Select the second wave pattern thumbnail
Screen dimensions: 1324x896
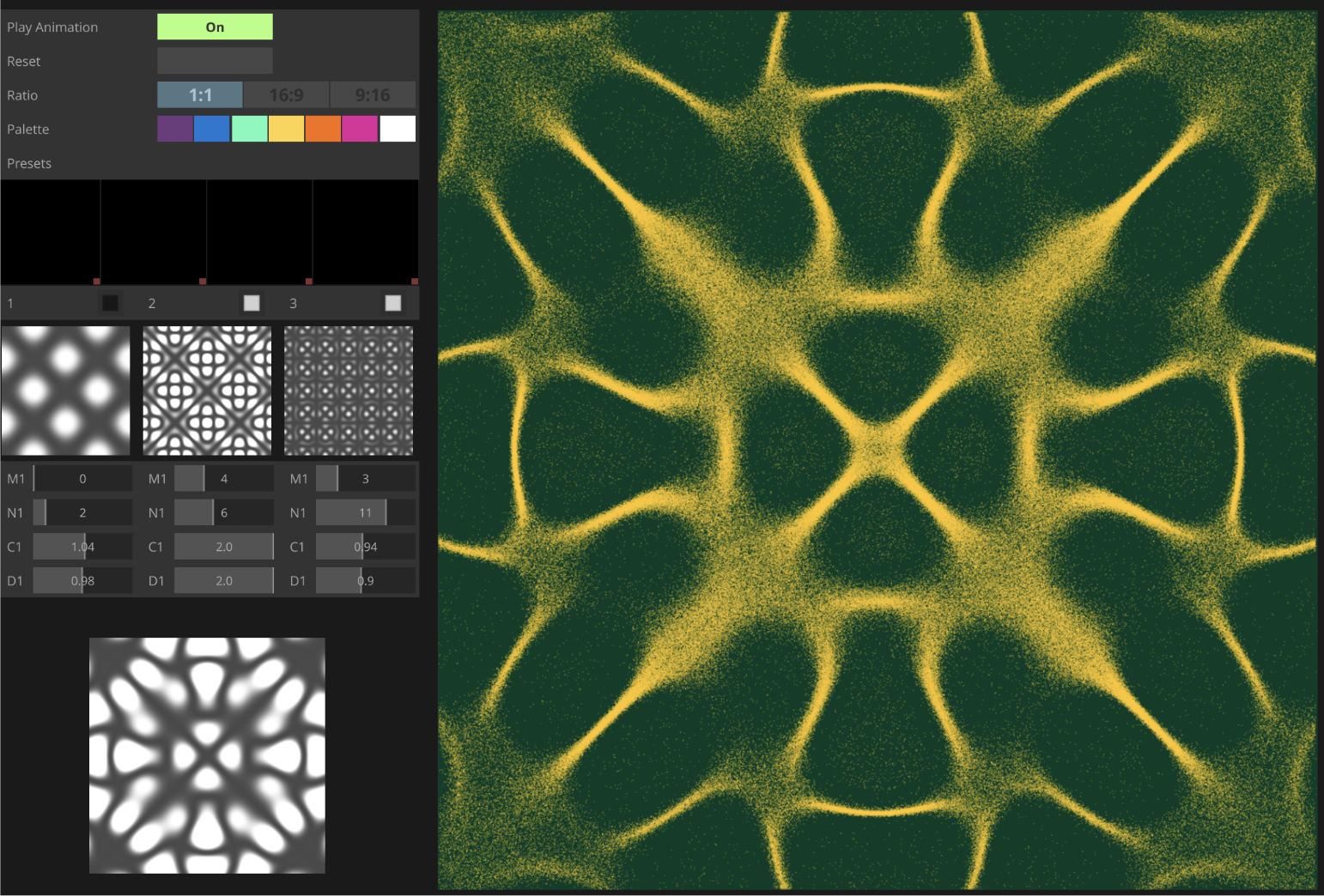pos(206,390)
